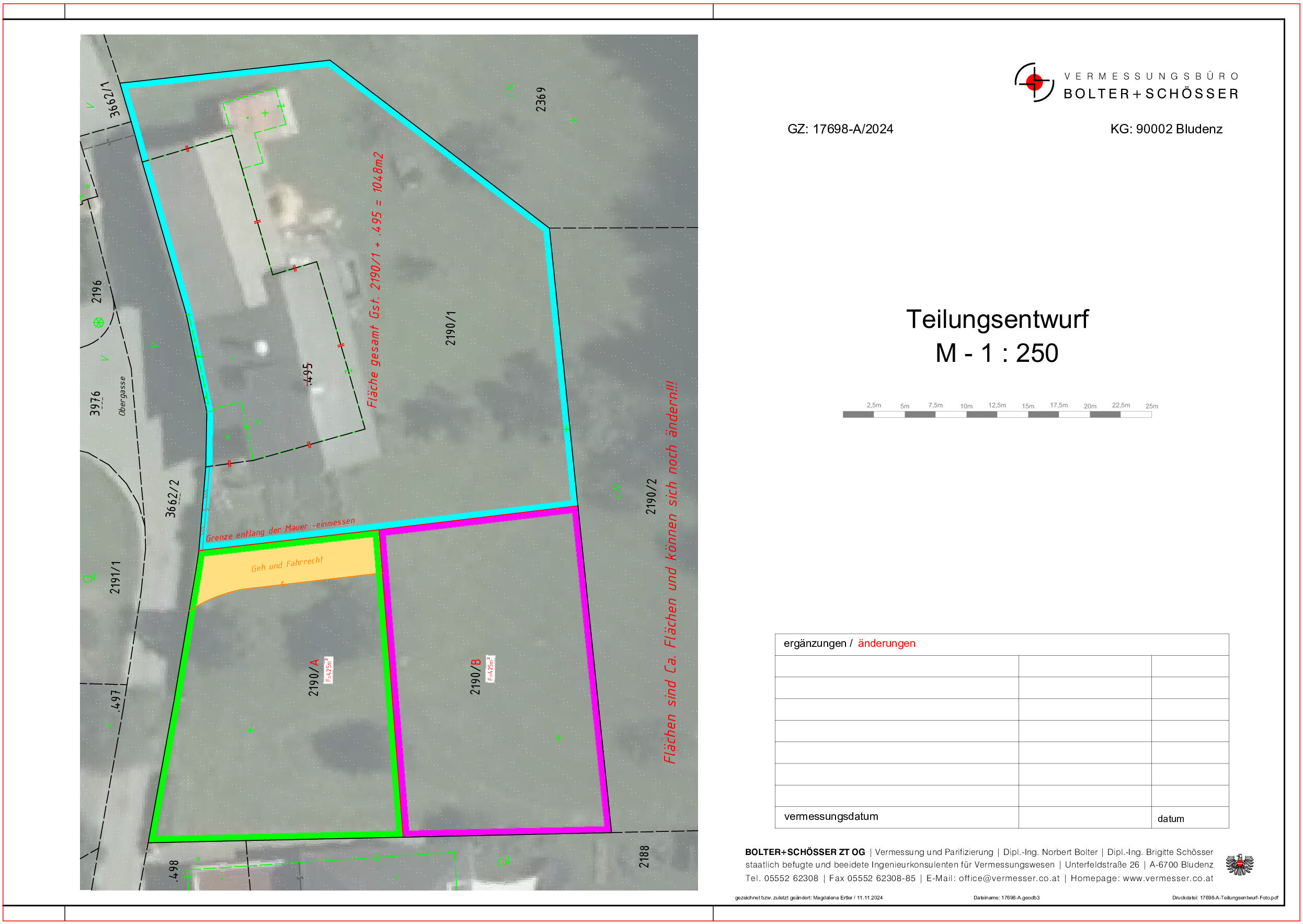Click the .495 building parcel label
Screen dimensions: 1303x924
307,374
